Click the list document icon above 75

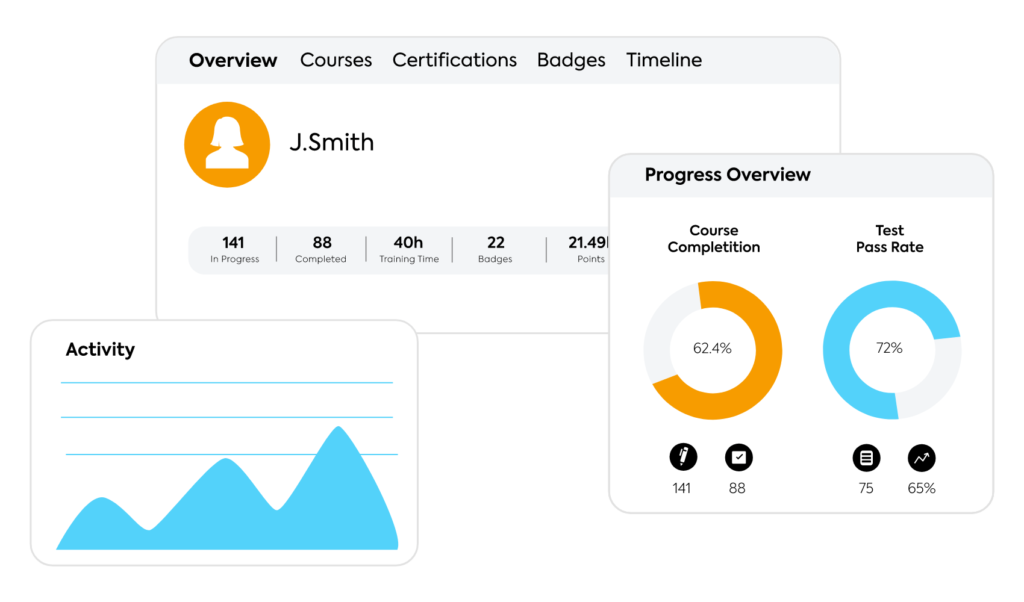pos(866,458)
